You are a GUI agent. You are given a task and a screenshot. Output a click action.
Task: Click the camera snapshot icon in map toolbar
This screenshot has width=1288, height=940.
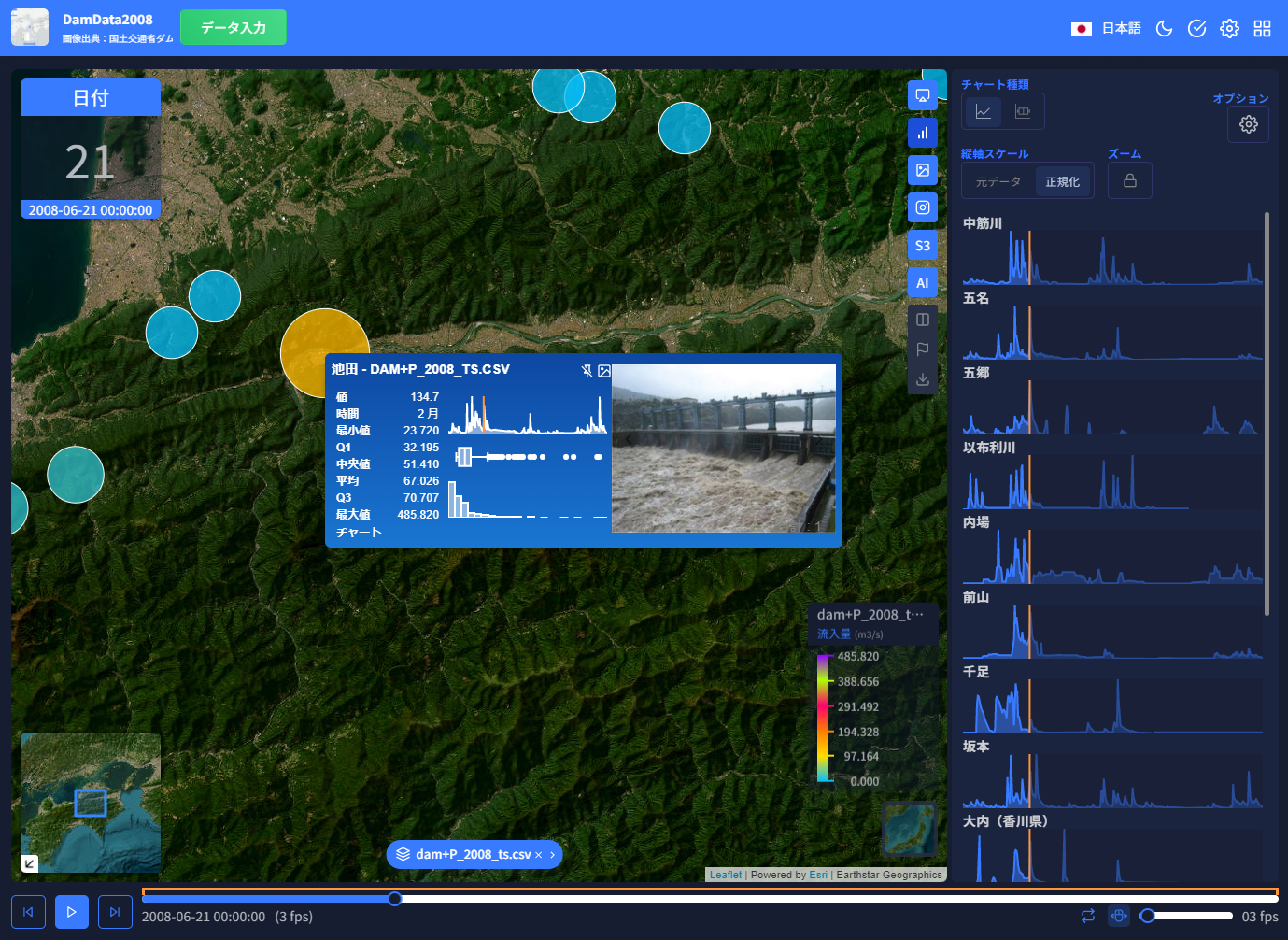coord(923,207)
